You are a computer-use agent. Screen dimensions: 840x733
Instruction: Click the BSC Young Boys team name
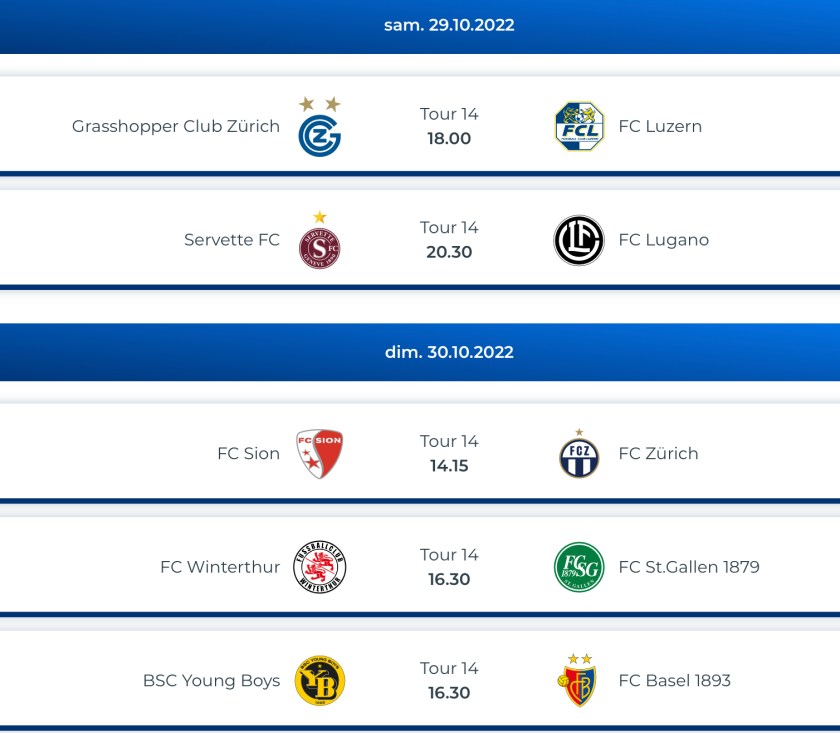(x=211, y=681)
